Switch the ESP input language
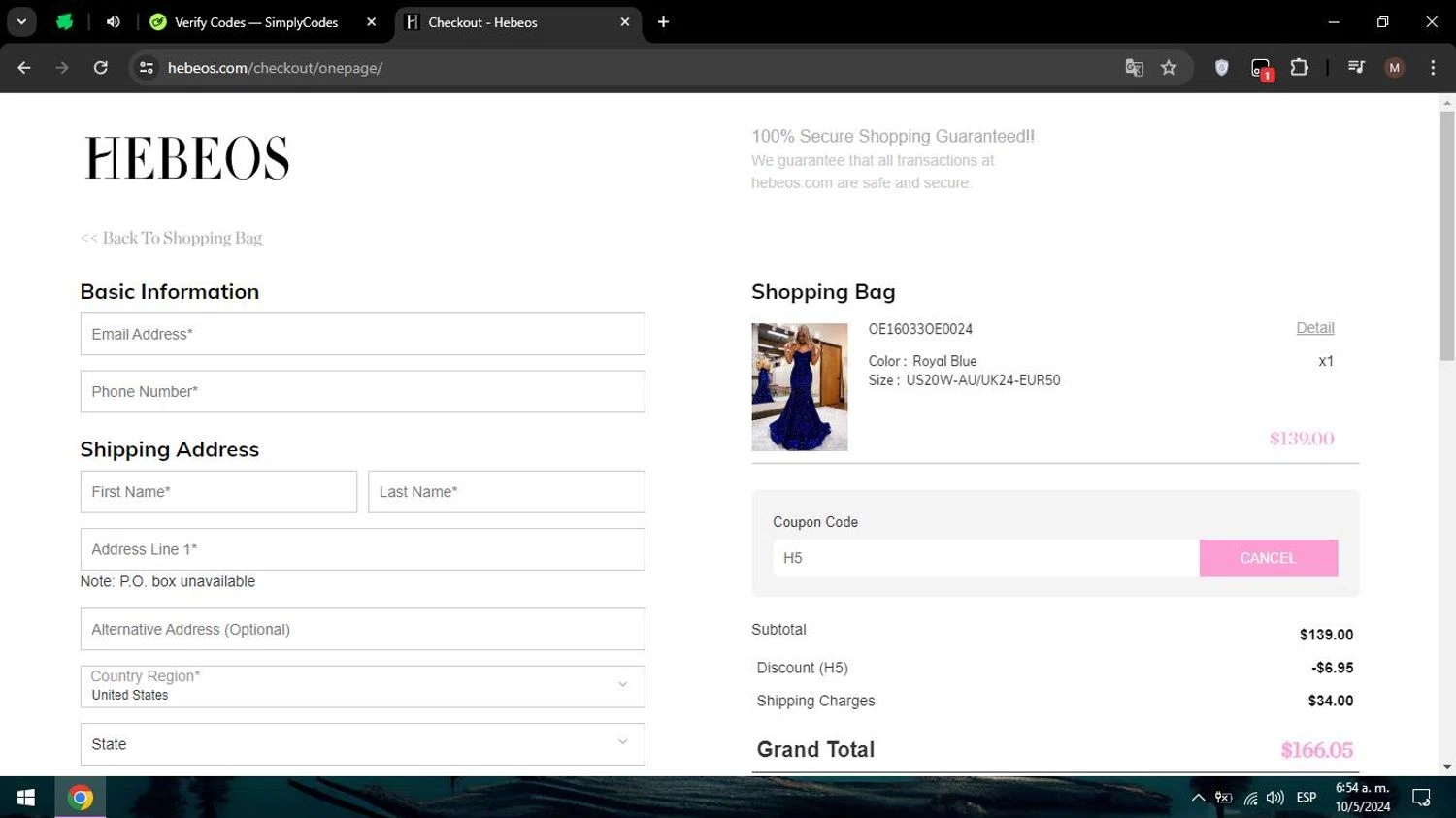This screenshot has width=1456, height=818. point(1307,798)
